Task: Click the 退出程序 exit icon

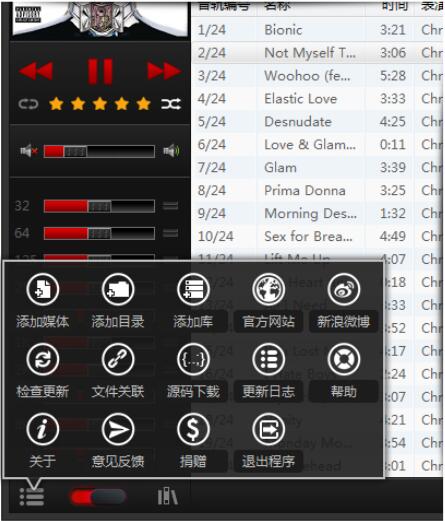Action: (x=269, y=429)
